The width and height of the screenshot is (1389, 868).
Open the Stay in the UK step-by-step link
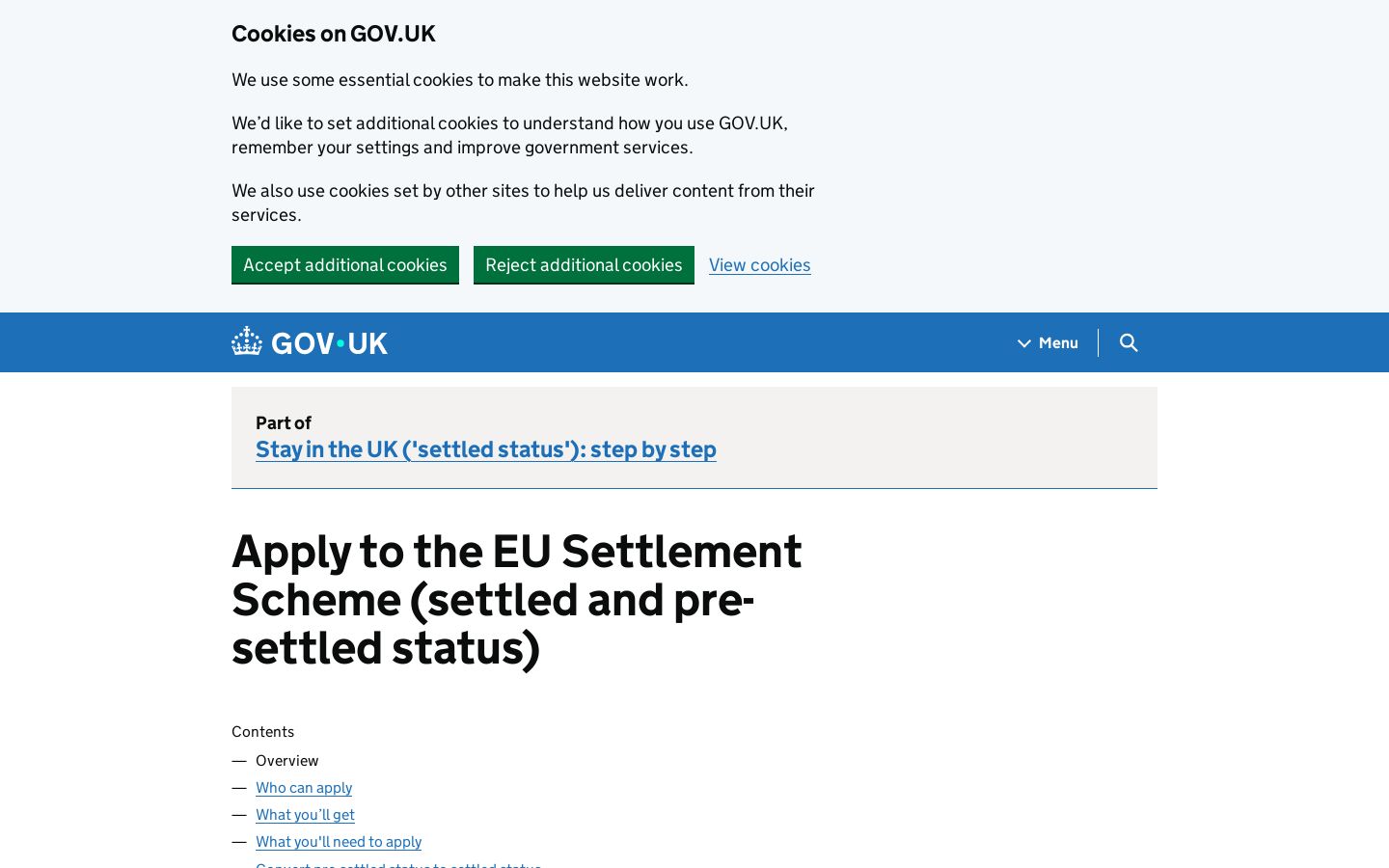pos(486,449)
